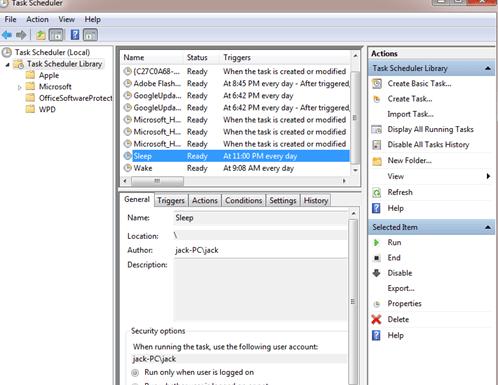The height and width of the screenshot is (385, 498).
Task: Click the Back arrow toolbar icon
Action: 7,34
